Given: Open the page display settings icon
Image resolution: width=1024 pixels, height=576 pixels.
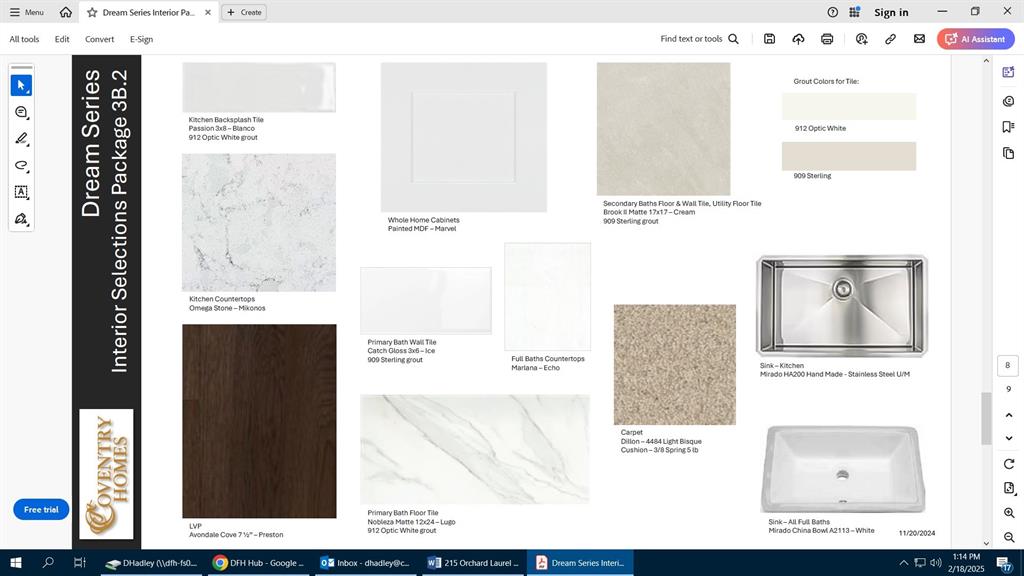Looking at the screenshot, I should coord(1008,488).
